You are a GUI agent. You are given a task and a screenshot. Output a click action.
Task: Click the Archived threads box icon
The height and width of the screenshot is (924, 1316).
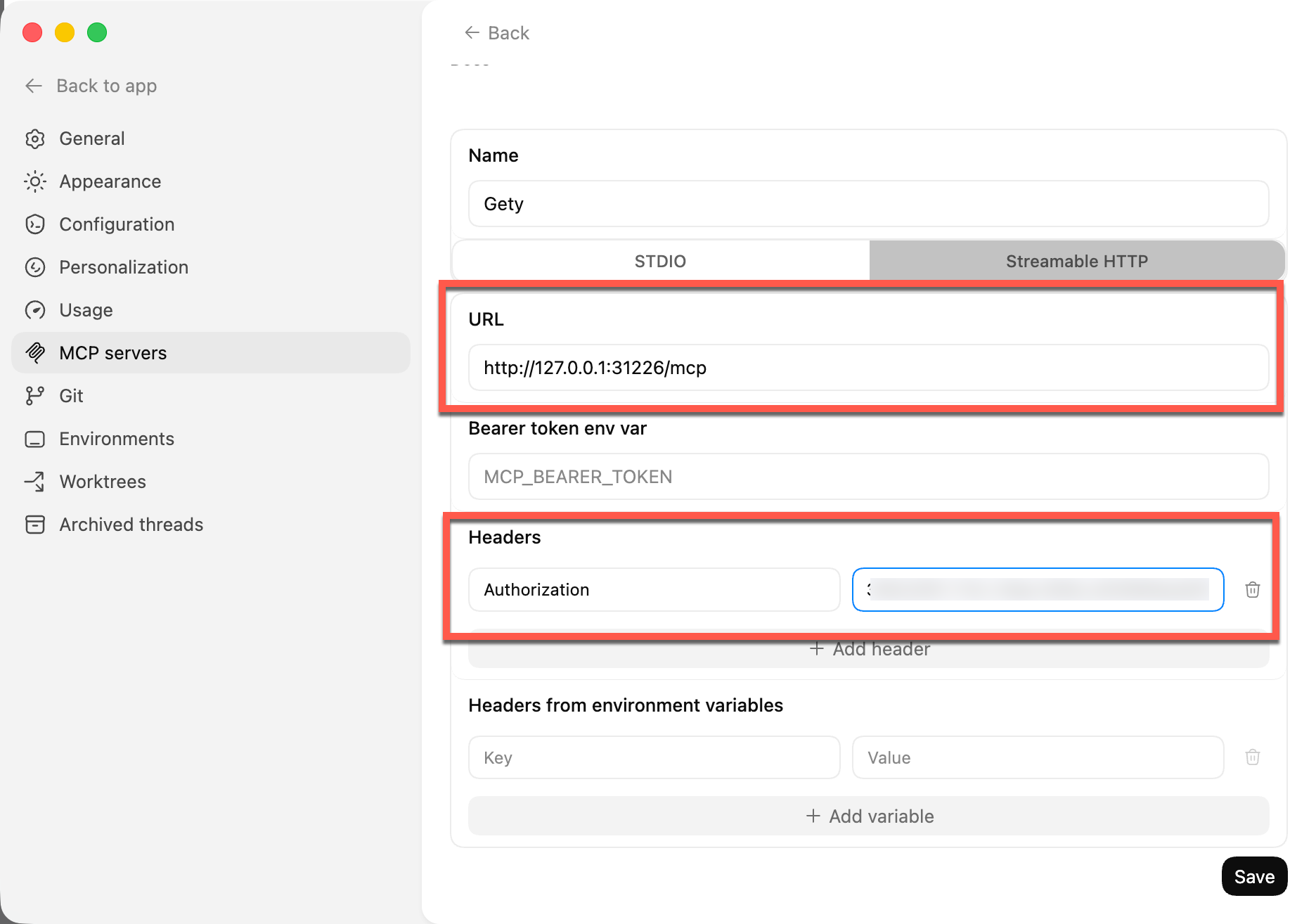pos(35,525)
